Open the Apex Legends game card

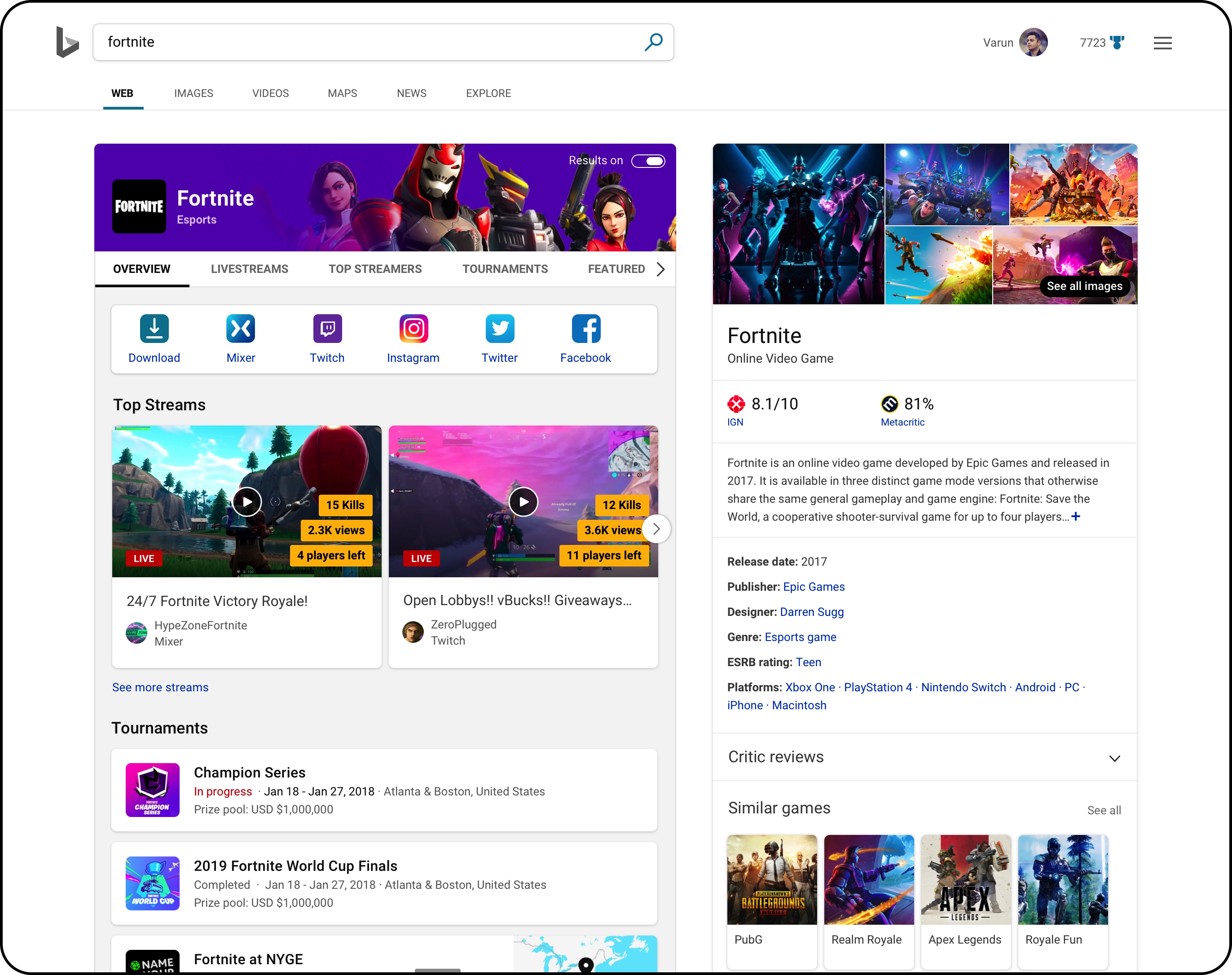click(x=966, y=901)
